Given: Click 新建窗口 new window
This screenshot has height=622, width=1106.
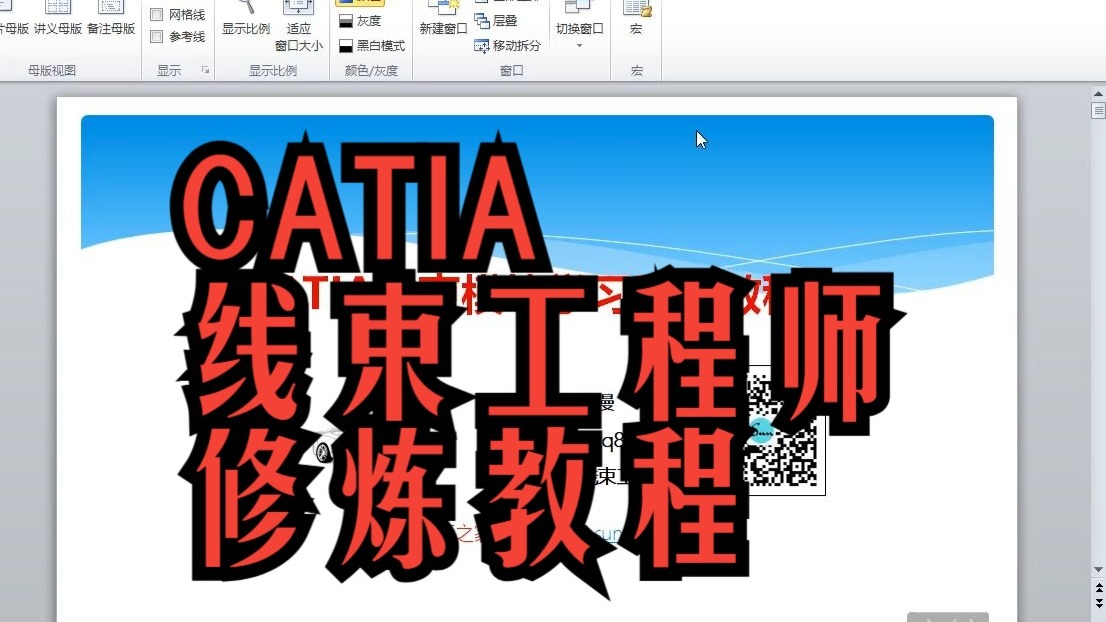Looking at the screenshot, I should pyautogui.click(x=443, y=18).
